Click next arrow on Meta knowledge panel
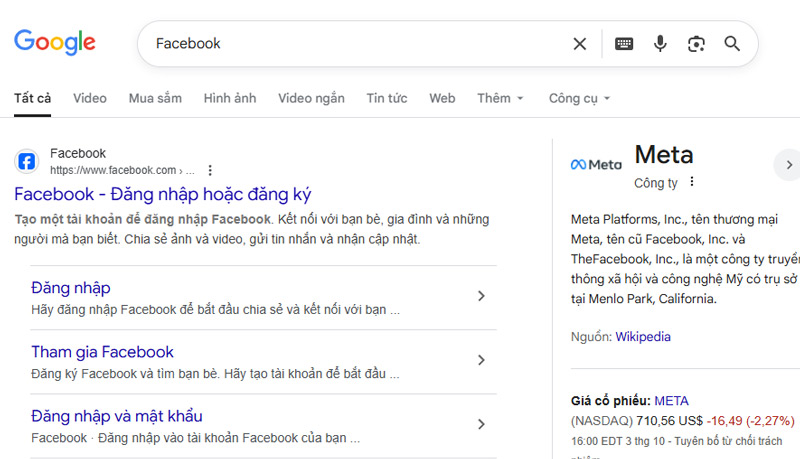Screen dimensions: 800x459 (x=788, y=165)
